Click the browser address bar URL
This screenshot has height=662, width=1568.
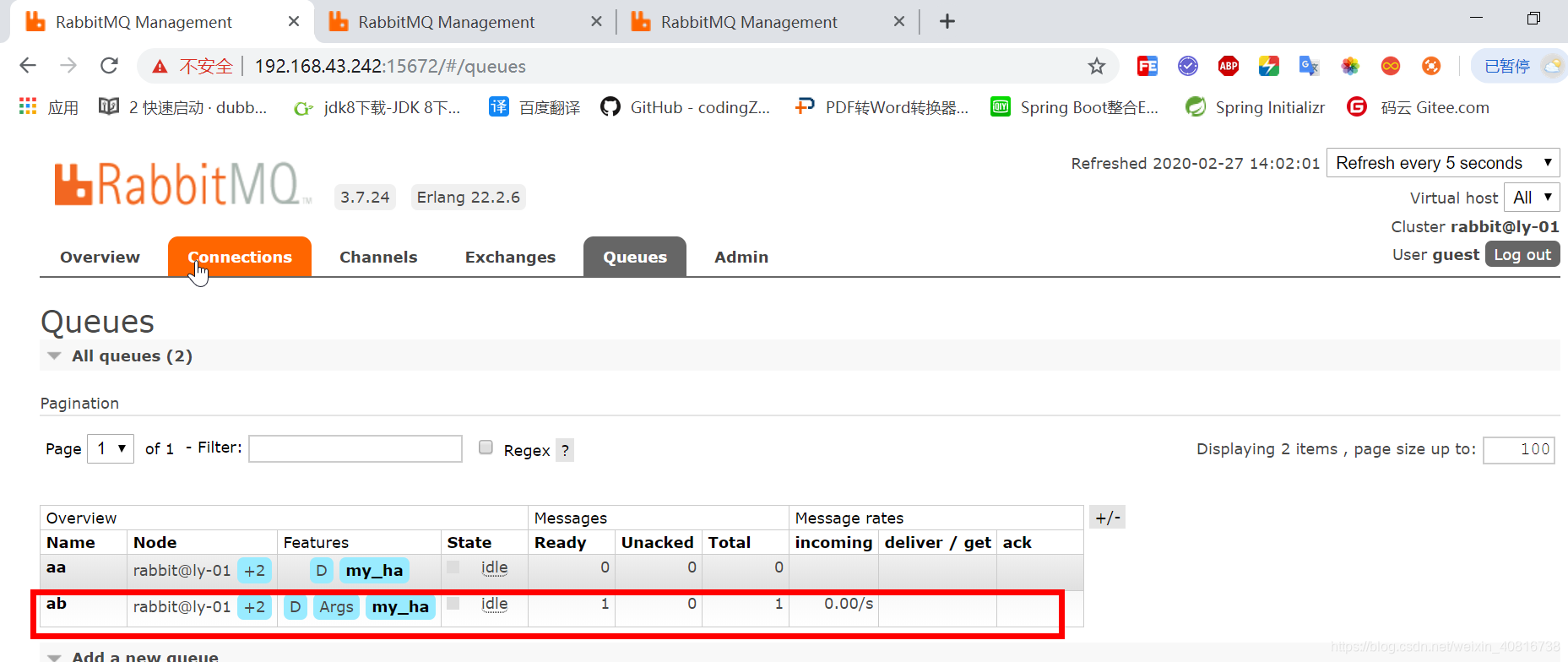click(390, 66)
